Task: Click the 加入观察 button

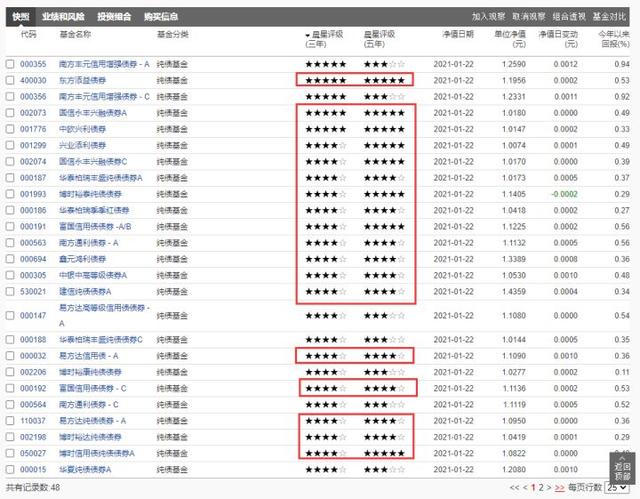Action: (x=489, y=17)
